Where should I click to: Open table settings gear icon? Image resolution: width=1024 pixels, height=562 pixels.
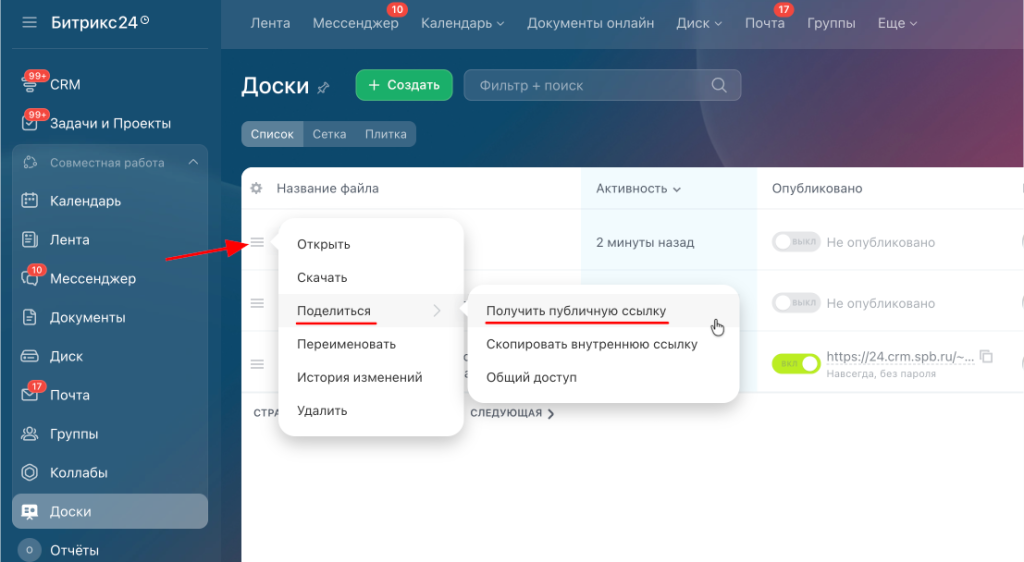point(257,188)
